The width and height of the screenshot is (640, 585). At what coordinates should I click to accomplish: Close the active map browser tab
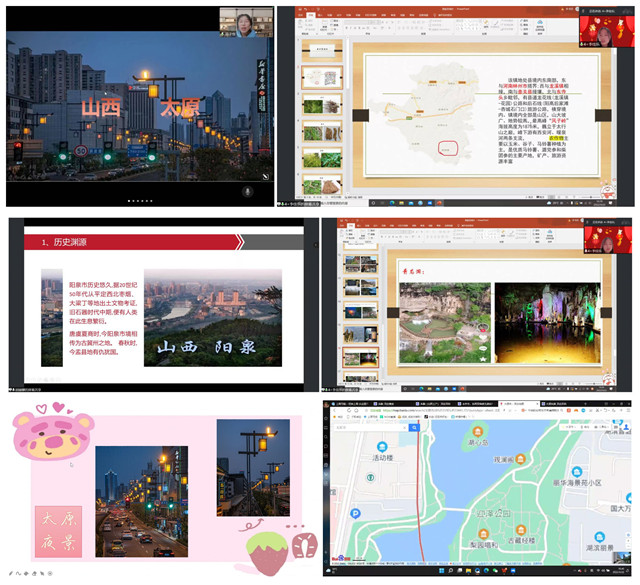(537, 403)
